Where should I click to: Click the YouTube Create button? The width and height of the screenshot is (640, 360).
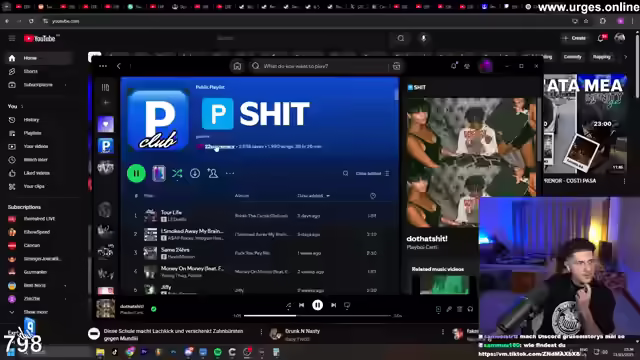click(x=575, y=38)
